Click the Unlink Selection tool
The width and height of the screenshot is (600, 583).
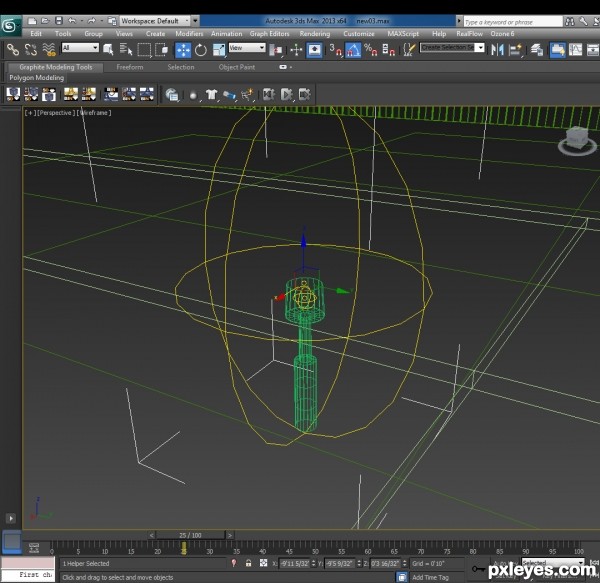click(31, 50)
